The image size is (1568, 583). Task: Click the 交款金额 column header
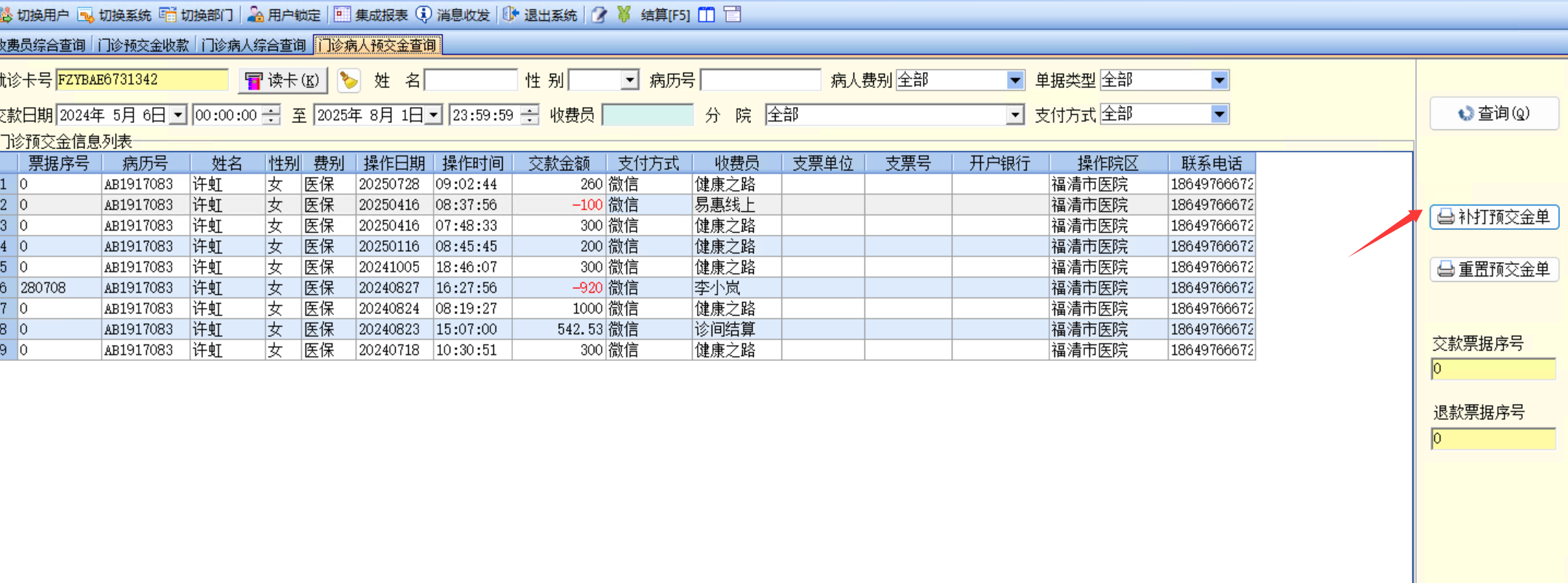point(559,163)
